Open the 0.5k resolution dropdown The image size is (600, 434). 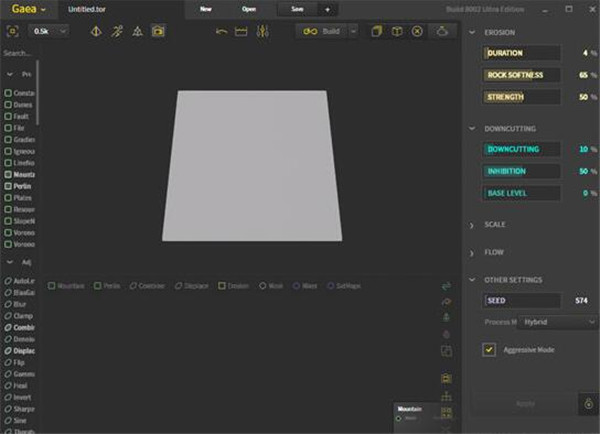(50, 31)
